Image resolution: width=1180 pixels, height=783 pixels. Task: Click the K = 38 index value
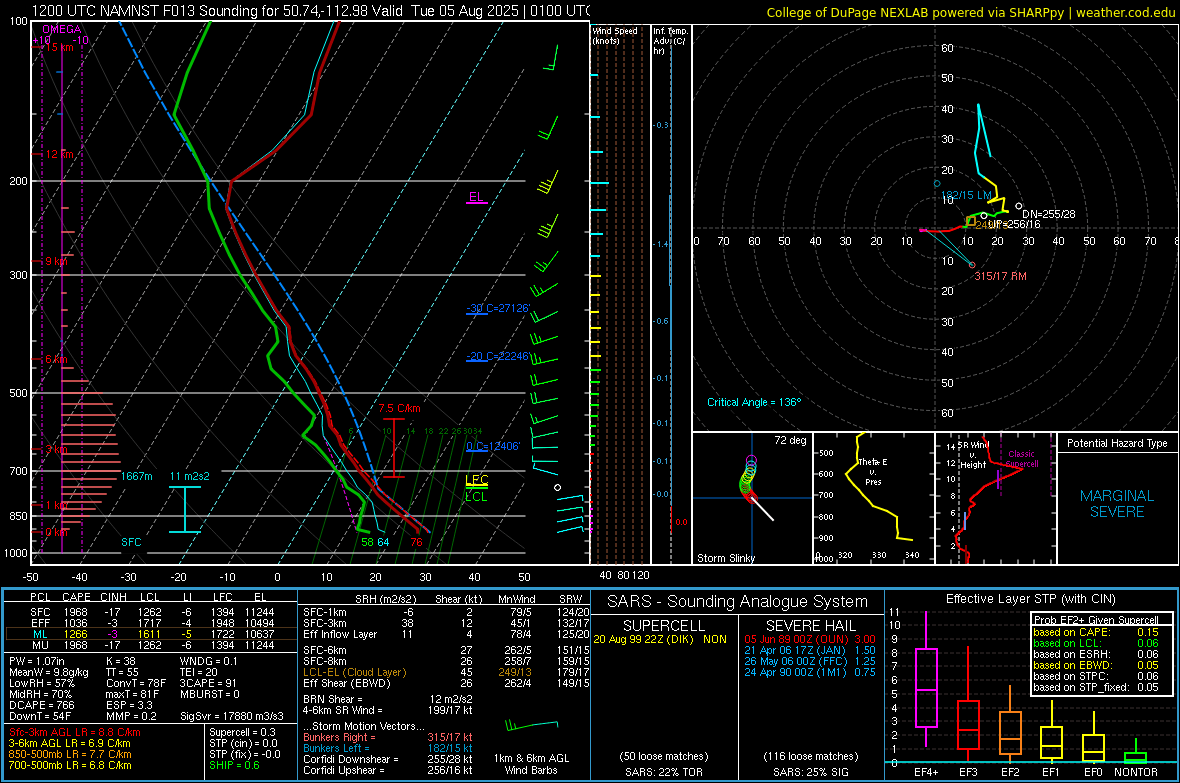pyautogui.click(x=120, y=661)
